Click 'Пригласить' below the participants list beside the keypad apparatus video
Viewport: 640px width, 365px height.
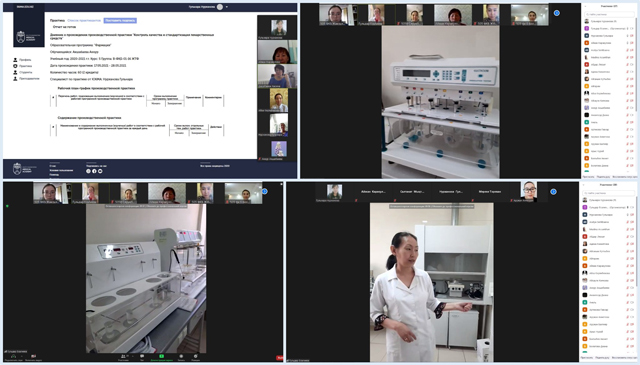[588, 177]
